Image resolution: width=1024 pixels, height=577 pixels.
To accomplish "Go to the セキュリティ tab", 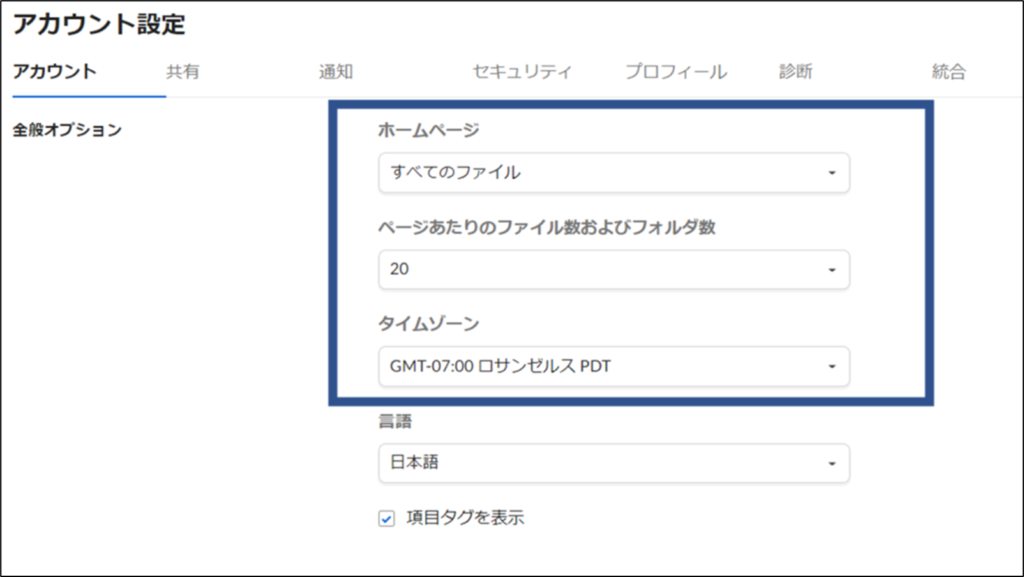I will pyautogui.click(x=522, y=71).
